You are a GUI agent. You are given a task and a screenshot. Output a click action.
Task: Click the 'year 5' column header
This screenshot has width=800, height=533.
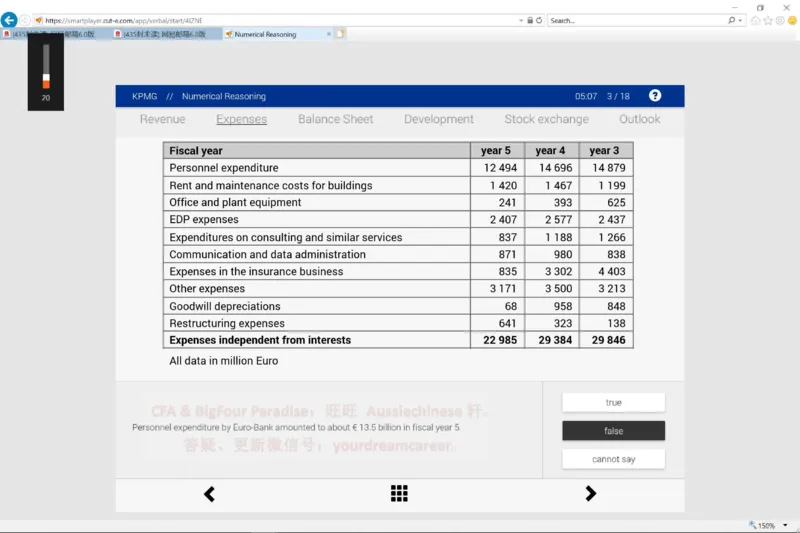click(x=496, y=150)
